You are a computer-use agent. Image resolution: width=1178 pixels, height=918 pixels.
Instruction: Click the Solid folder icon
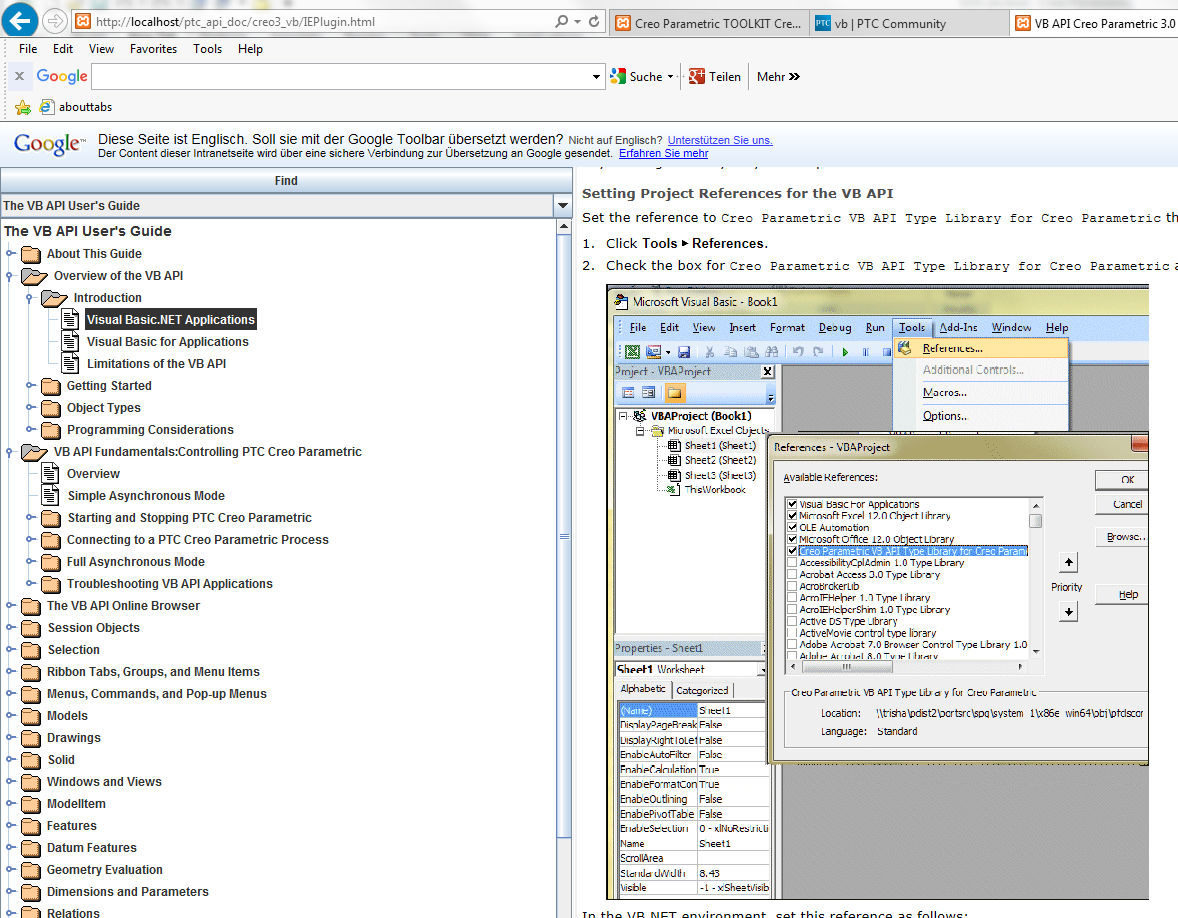[31, 759]
